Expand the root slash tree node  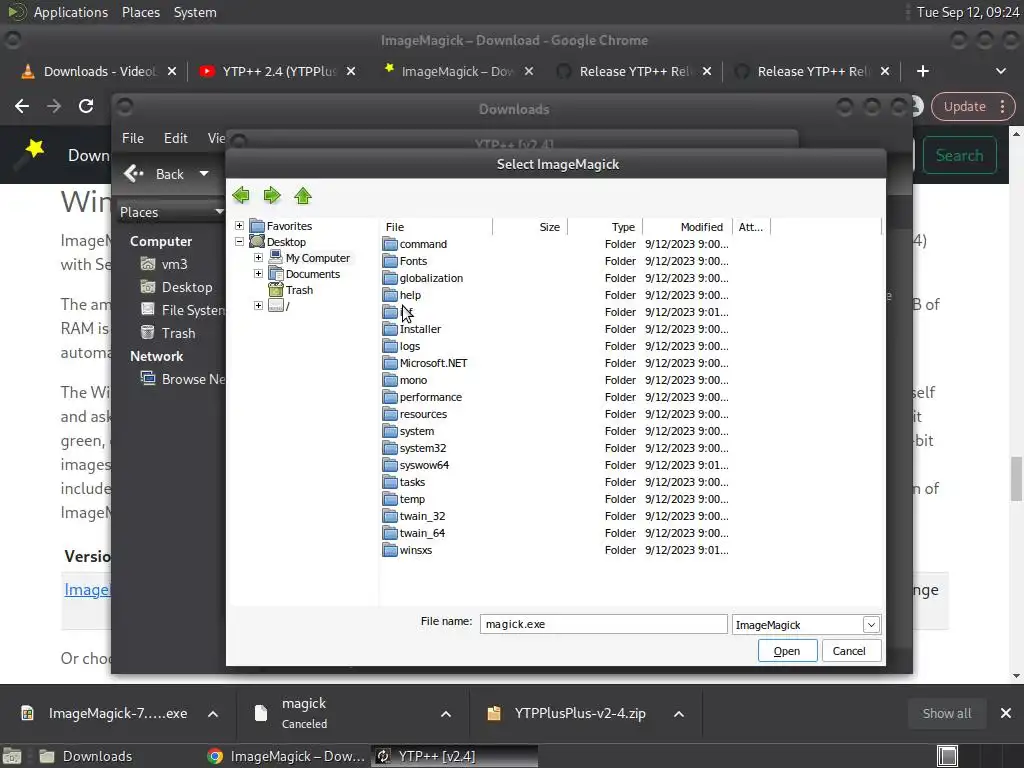259,305
